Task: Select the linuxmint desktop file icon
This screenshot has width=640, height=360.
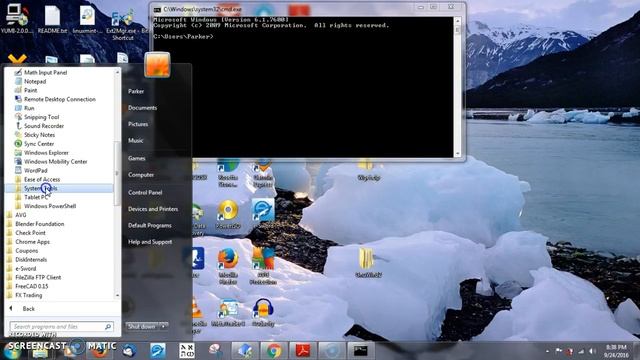Action: tap(87, 20)
